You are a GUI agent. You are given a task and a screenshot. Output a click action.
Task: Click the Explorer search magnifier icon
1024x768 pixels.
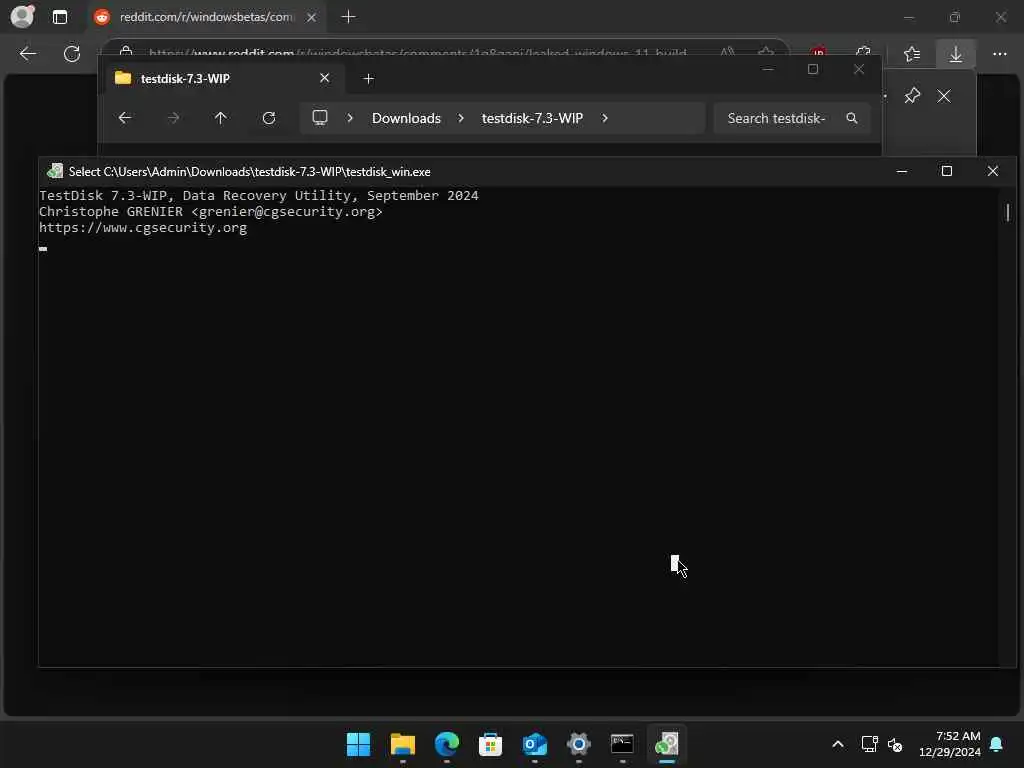coord(852,118)
